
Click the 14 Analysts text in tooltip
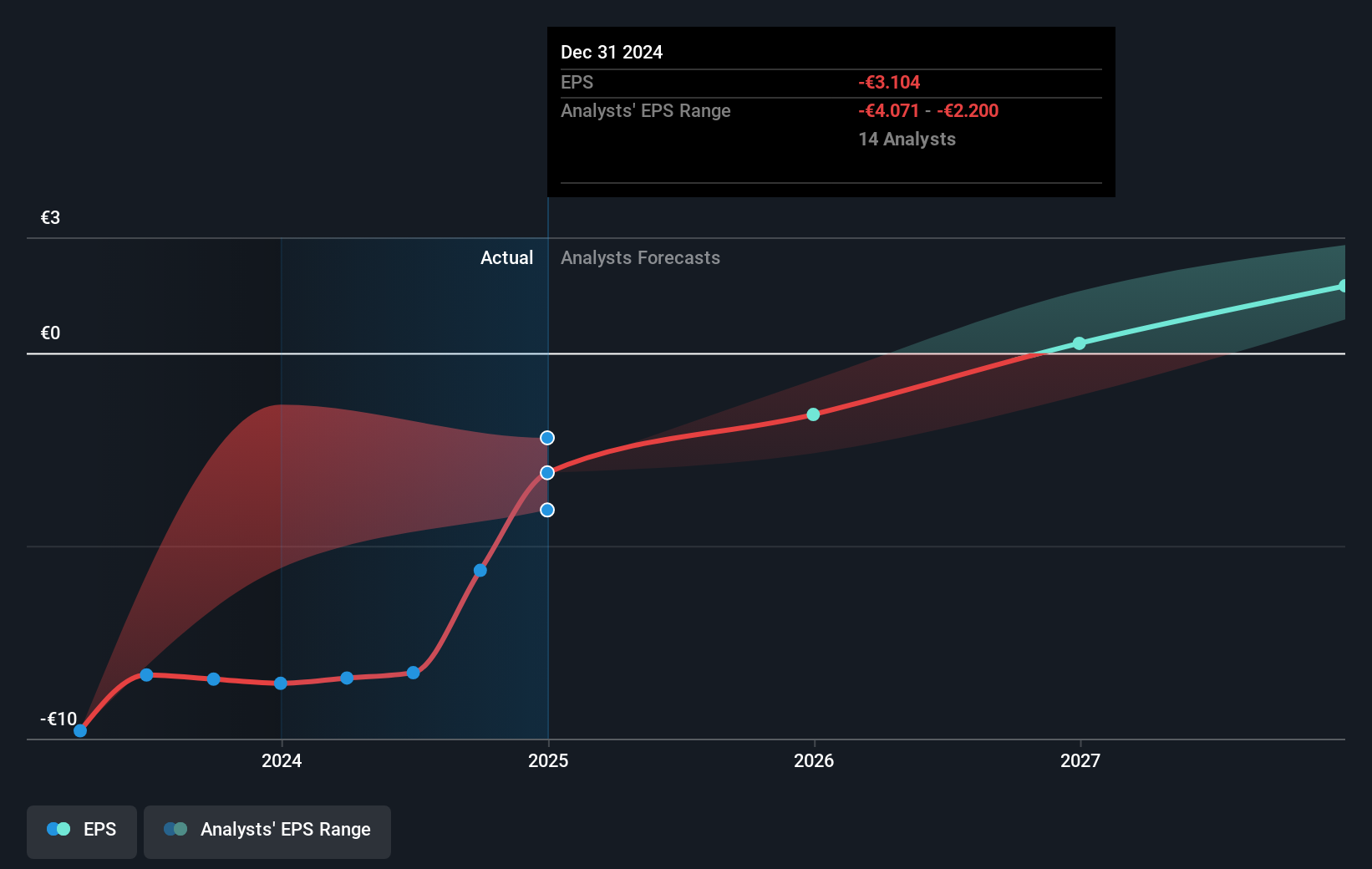[x=907, y=140]
